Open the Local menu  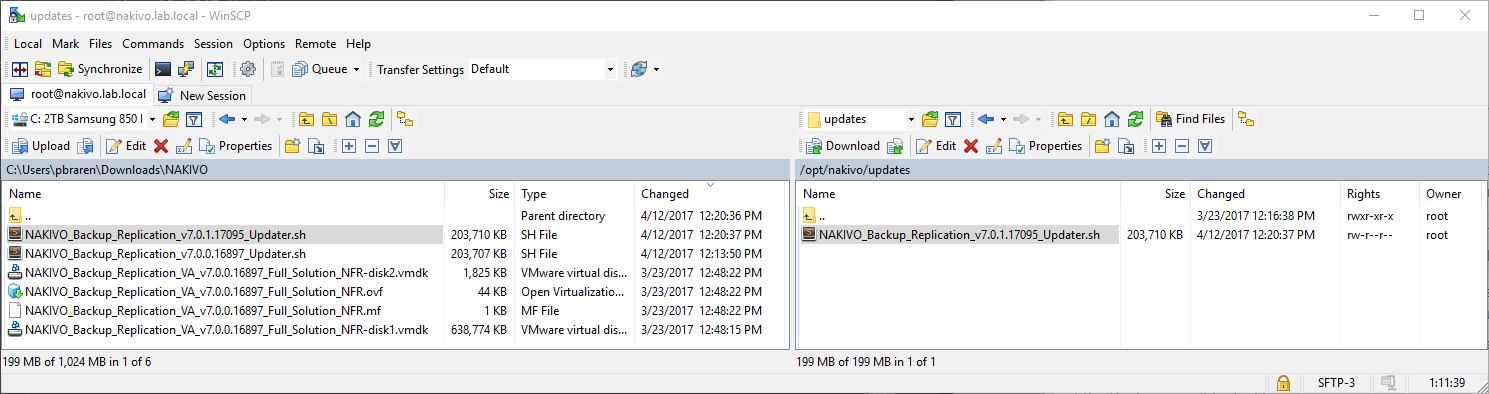point(28,44)
